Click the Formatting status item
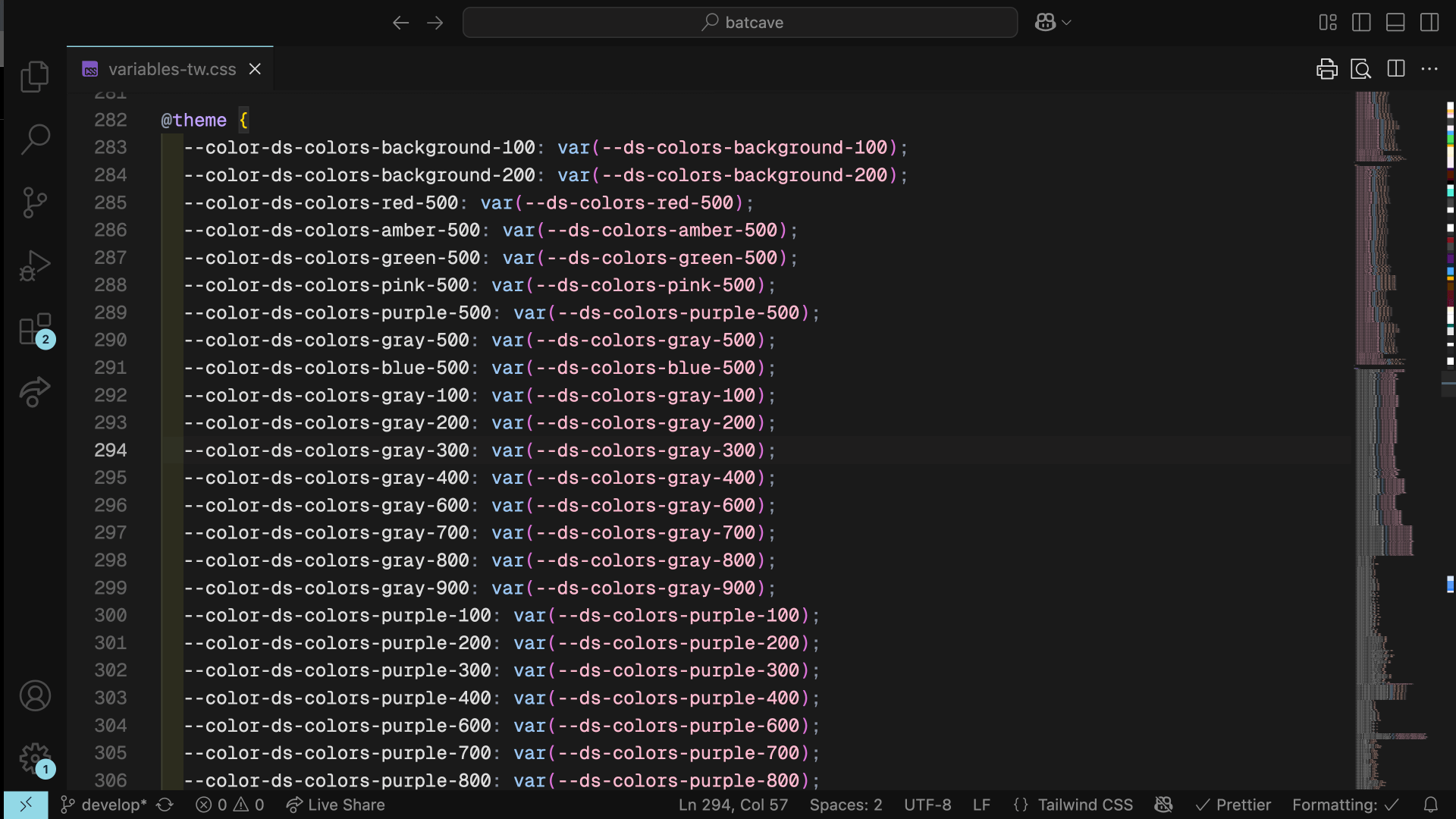 click(x=1345, y=805)
